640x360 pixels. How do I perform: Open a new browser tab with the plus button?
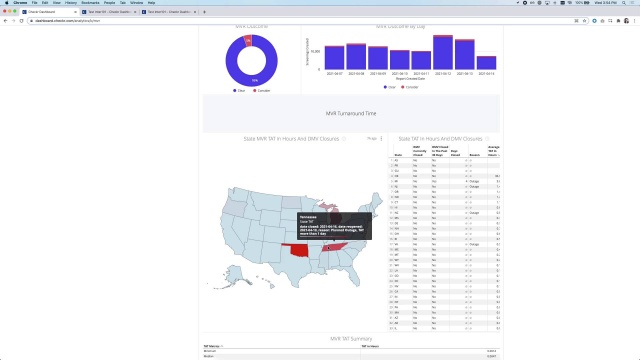(x=204, y=12)
